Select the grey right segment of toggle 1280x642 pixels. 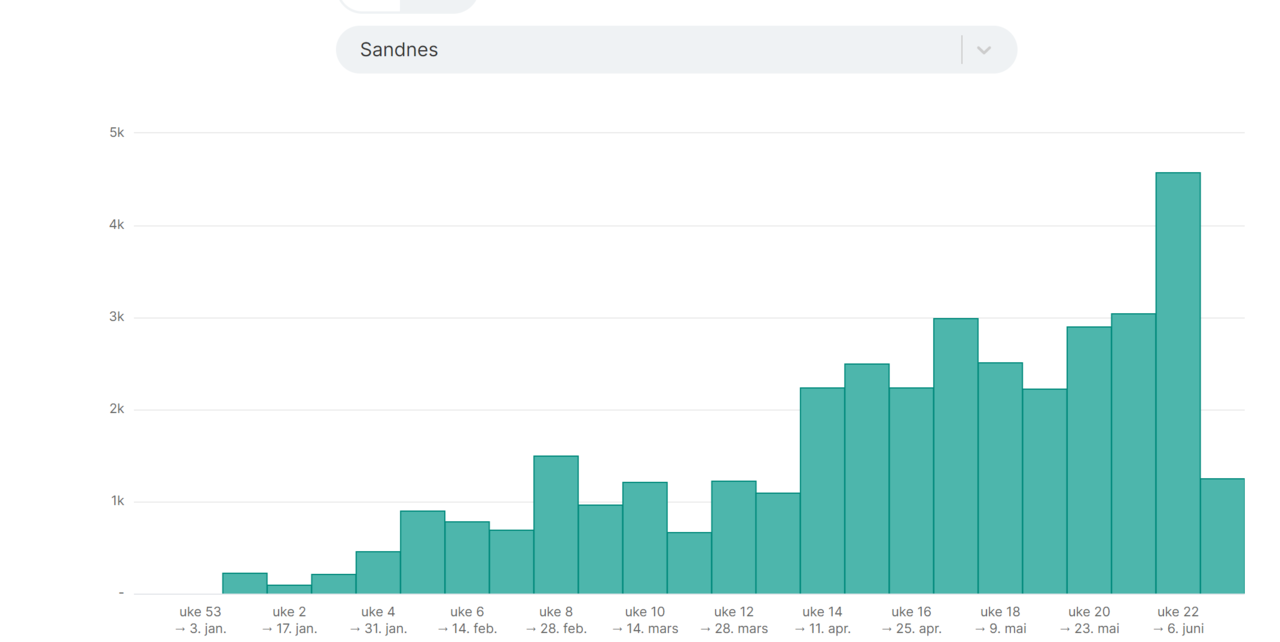point(438,5)
